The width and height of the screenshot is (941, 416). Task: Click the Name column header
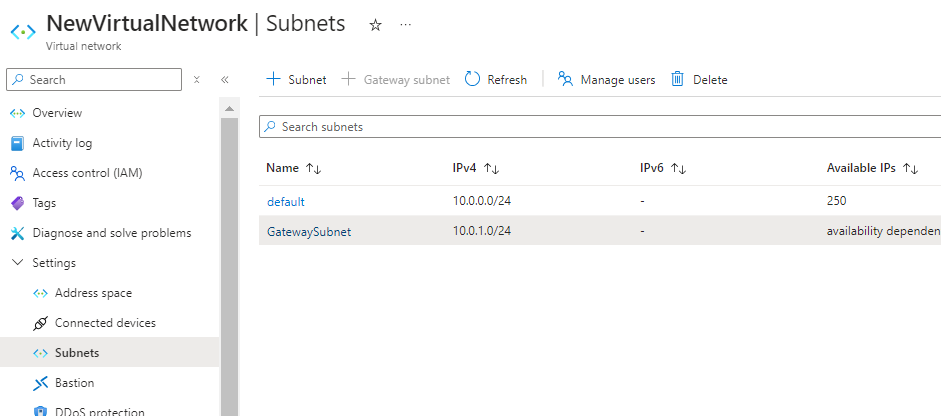click(x=283, y=168)
